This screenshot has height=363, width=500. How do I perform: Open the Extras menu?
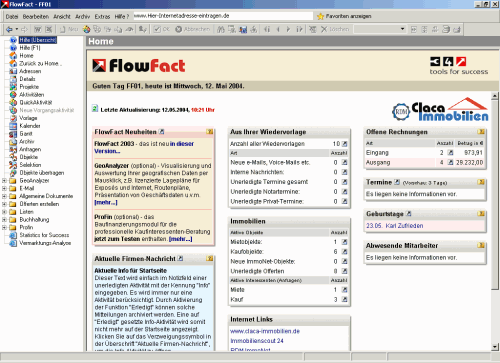(102, 16)
